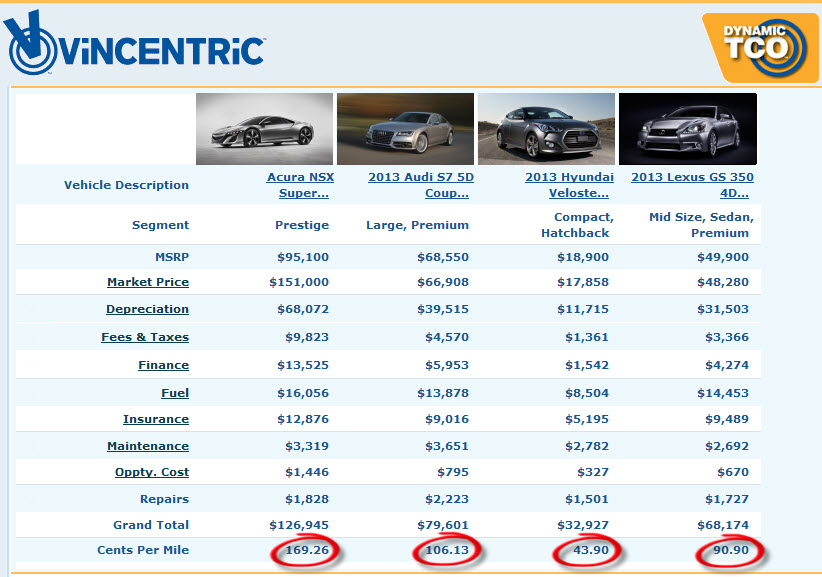Click the Market Price row link
The width and height of the screenshot is (822, 577).
(148, 282)
